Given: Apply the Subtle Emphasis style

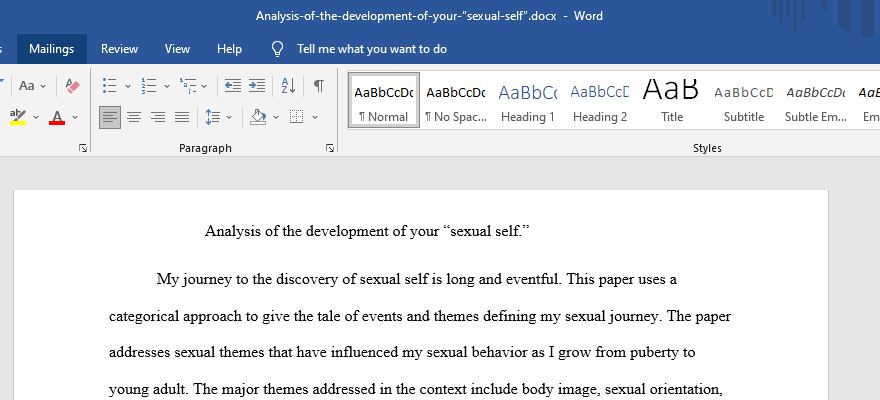Looking at the screenshot, I should [815, 100].
